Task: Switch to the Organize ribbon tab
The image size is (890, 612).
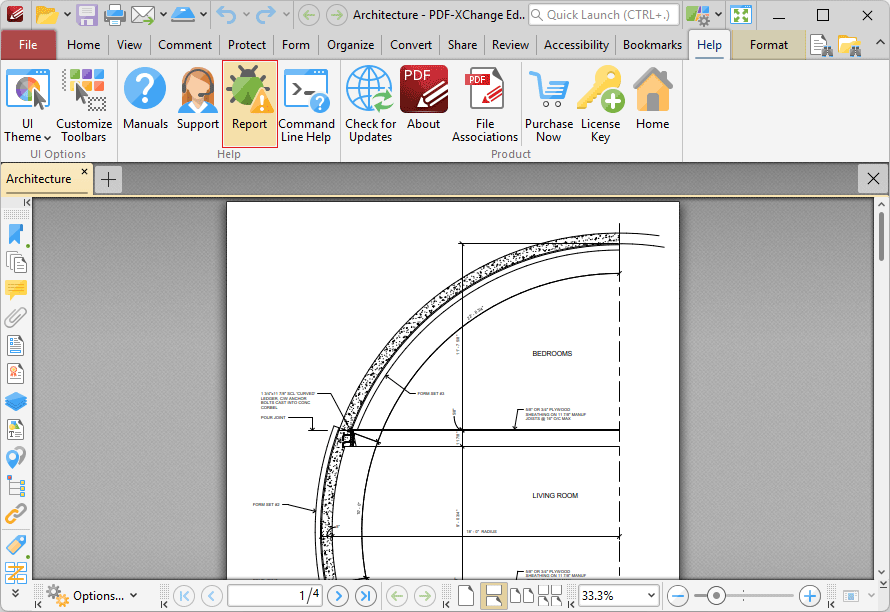Action: (x=351, y=45)
